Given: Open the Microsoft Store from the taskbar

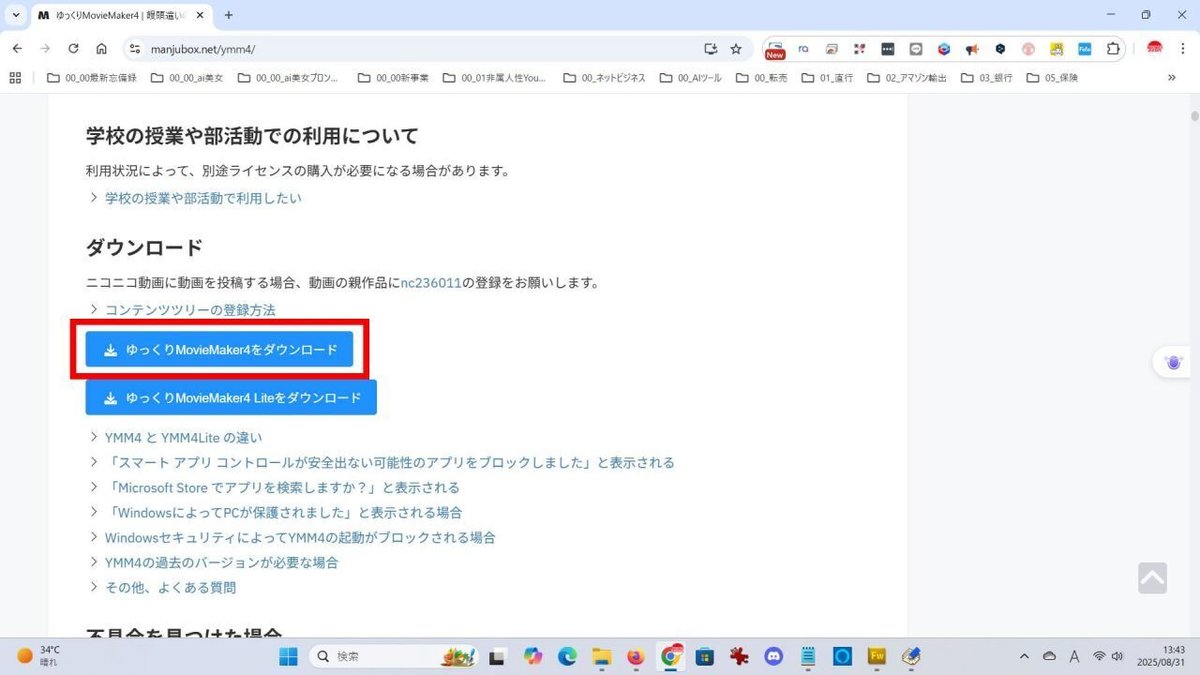Looking at the screenshot, I should (x=705, y=657).
